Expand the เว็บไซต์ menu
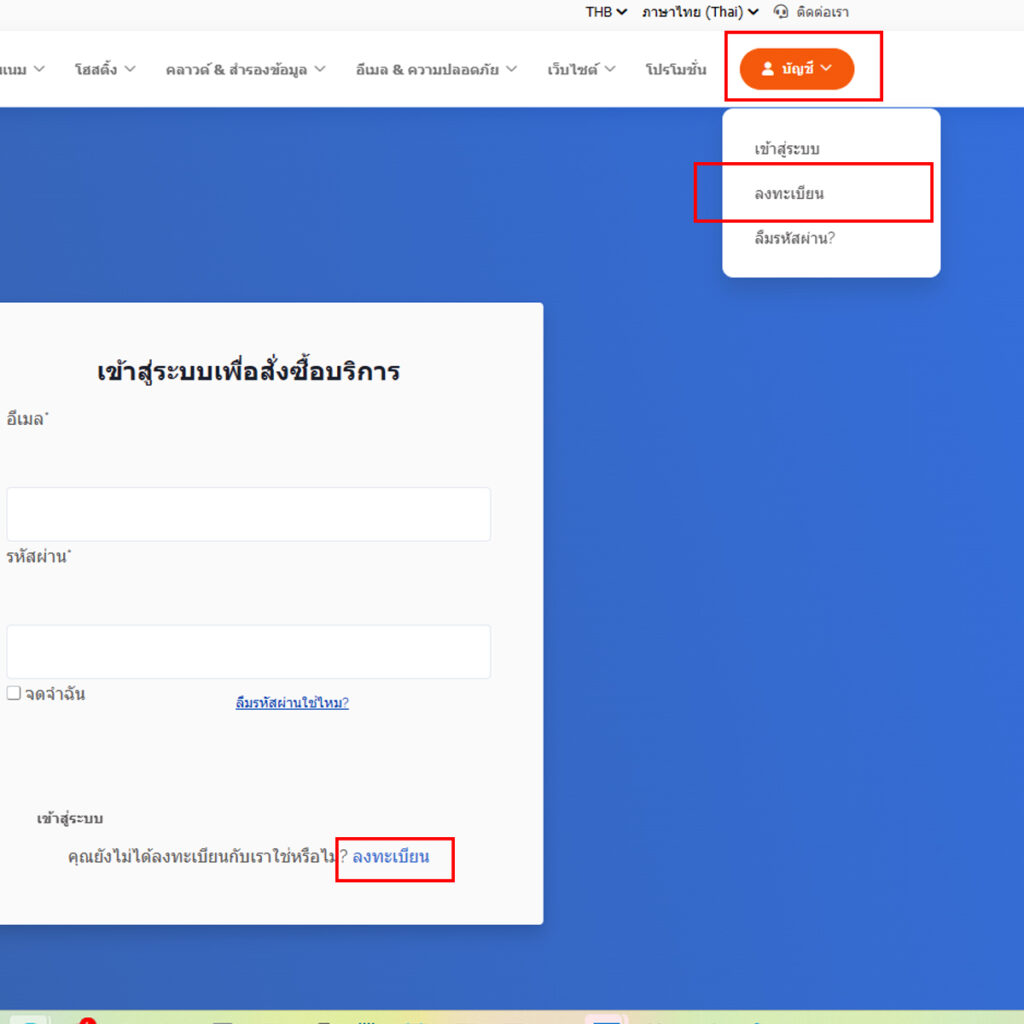The image size is (1024, 1024). 581,69
